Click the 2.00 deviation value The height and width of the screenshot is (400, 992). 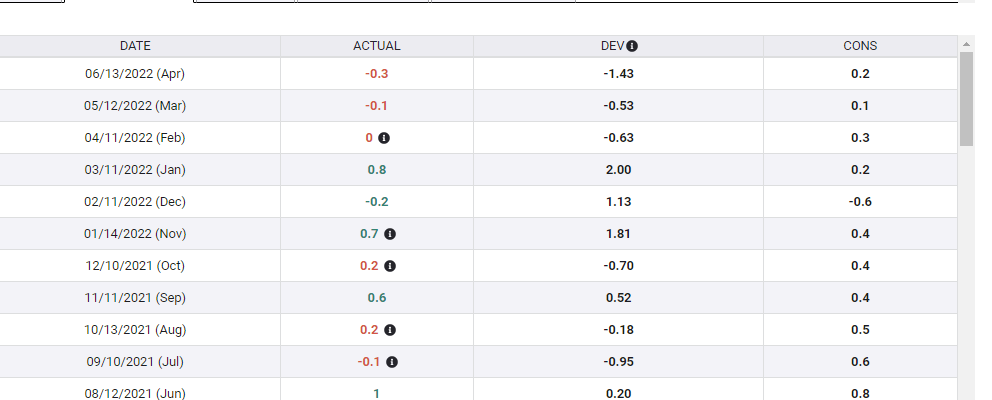(618, 170)
